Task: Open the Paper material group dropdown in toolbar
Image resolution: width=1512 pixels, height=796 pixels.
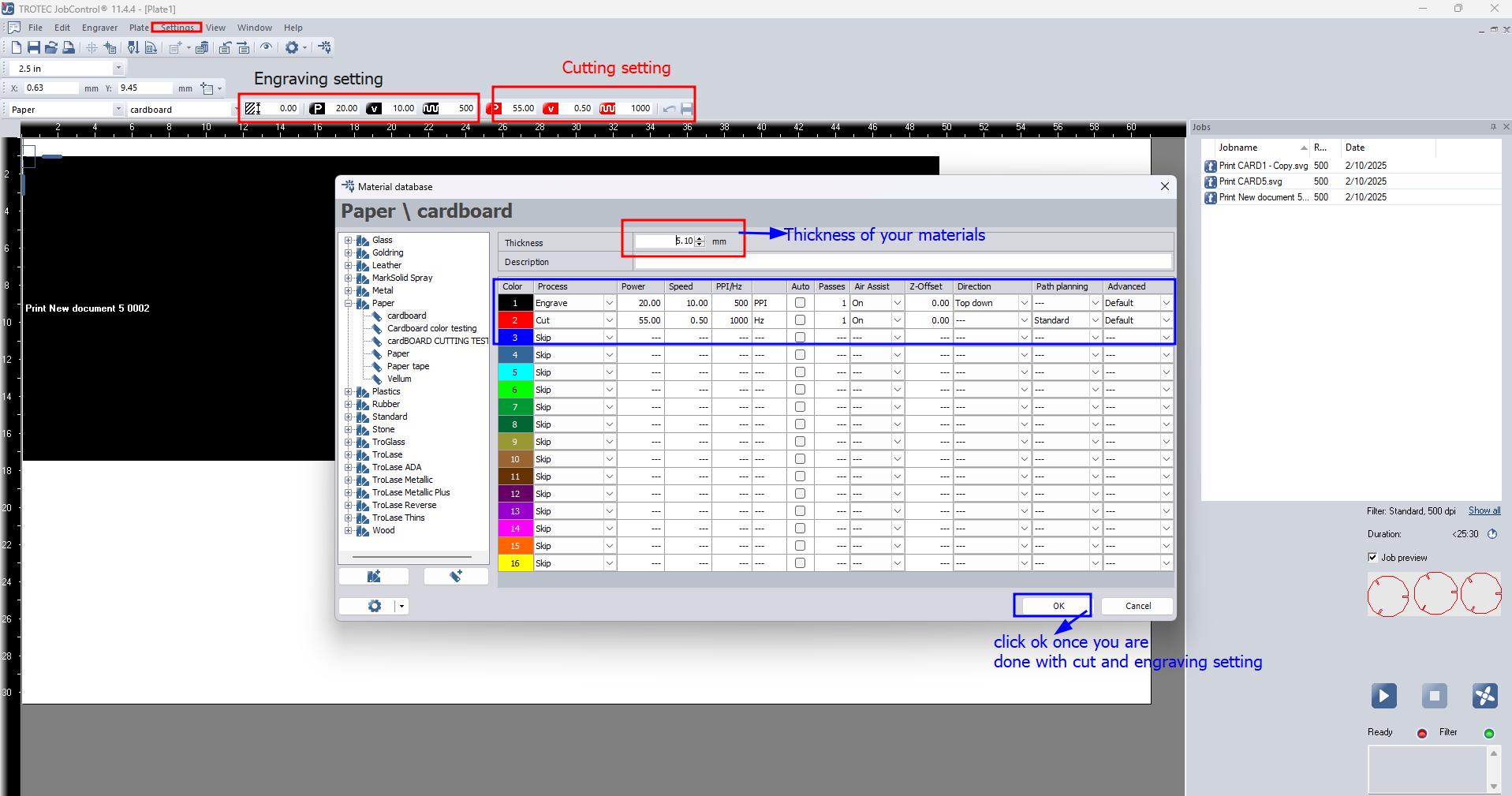Action: (118, 110)
